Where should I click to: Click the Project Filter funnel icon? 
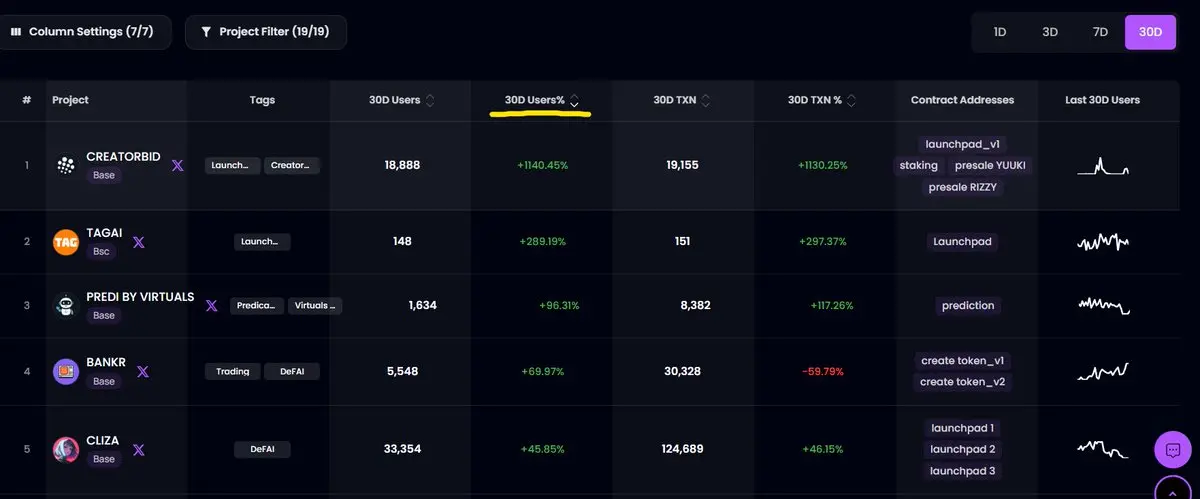click(x=206, y=32)
